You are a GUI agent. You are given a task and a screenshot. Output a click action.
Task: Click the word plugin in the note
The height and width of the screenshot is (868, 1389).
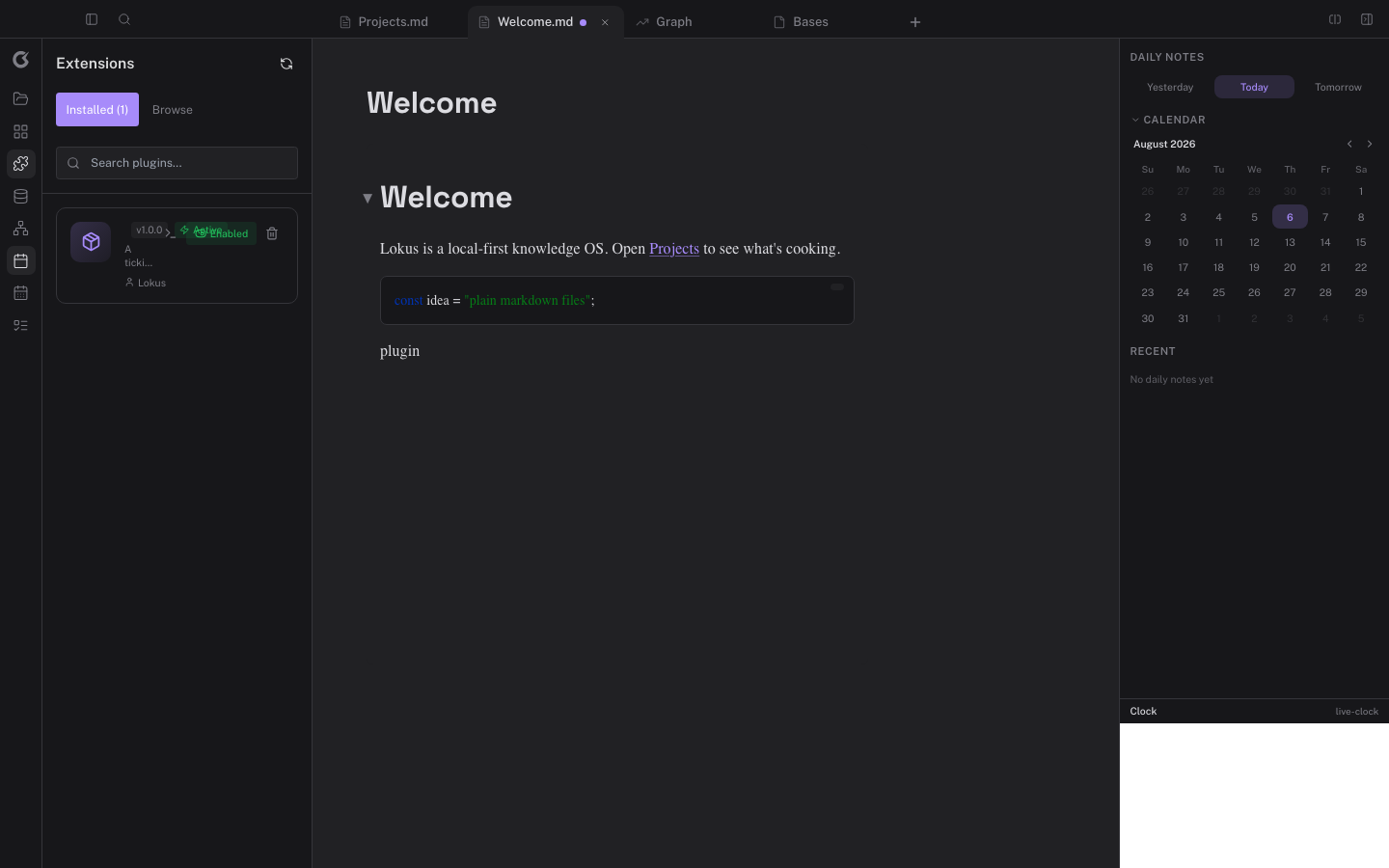click(x=399, y=351)
